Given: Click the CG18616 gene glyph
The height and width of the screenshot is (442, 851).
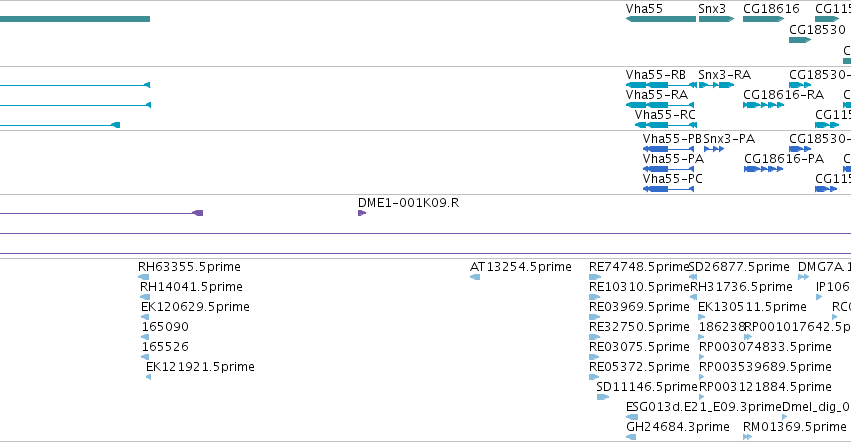Looking at the screenshot, I should tap(763, 19).
